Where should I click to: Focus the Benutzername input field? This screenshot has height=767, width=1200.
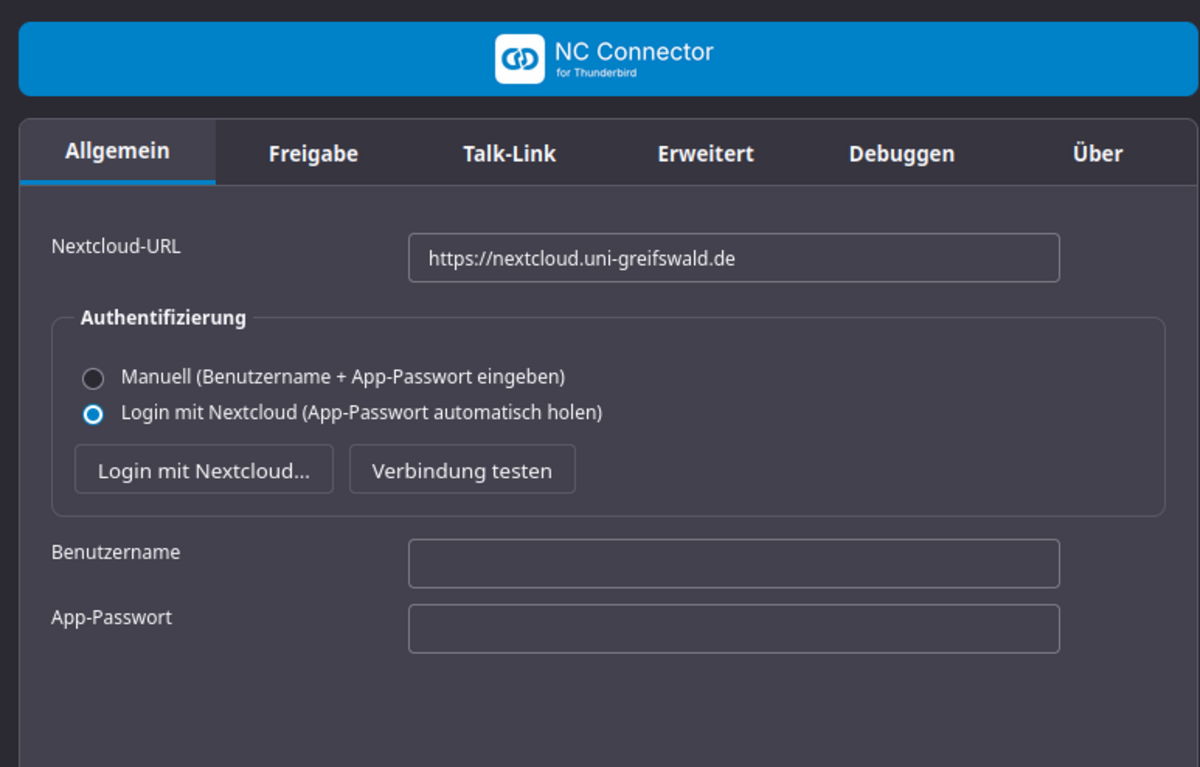tap(733, 564)
